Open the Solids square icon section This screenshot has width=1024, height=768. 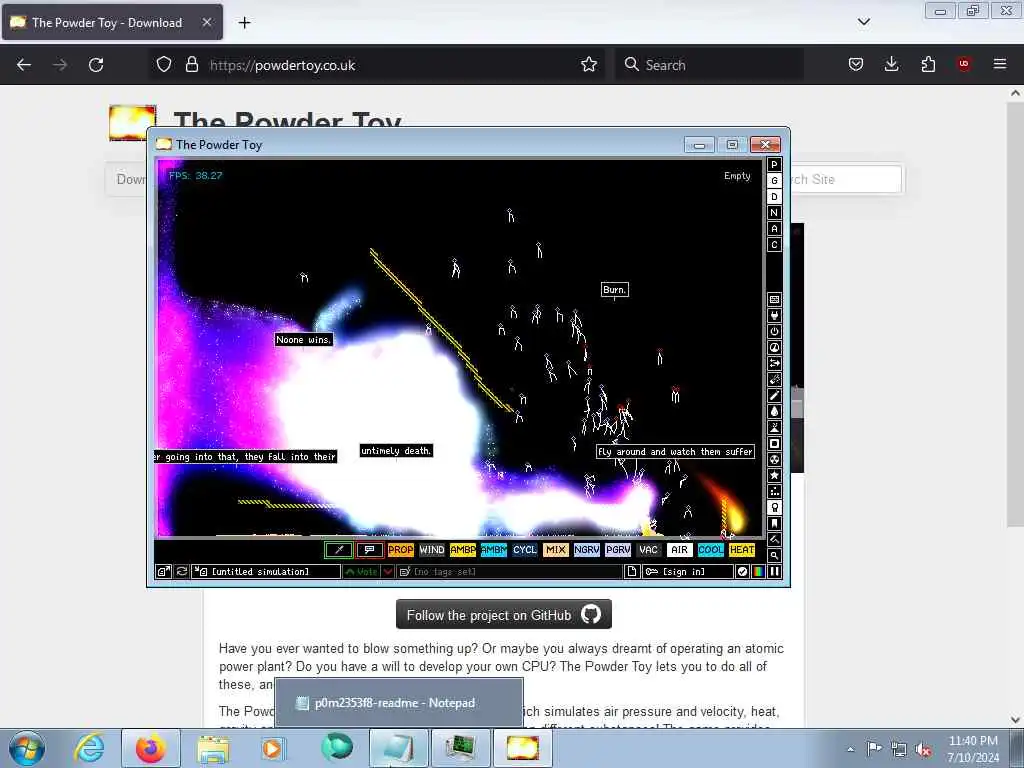coord(775,443)
